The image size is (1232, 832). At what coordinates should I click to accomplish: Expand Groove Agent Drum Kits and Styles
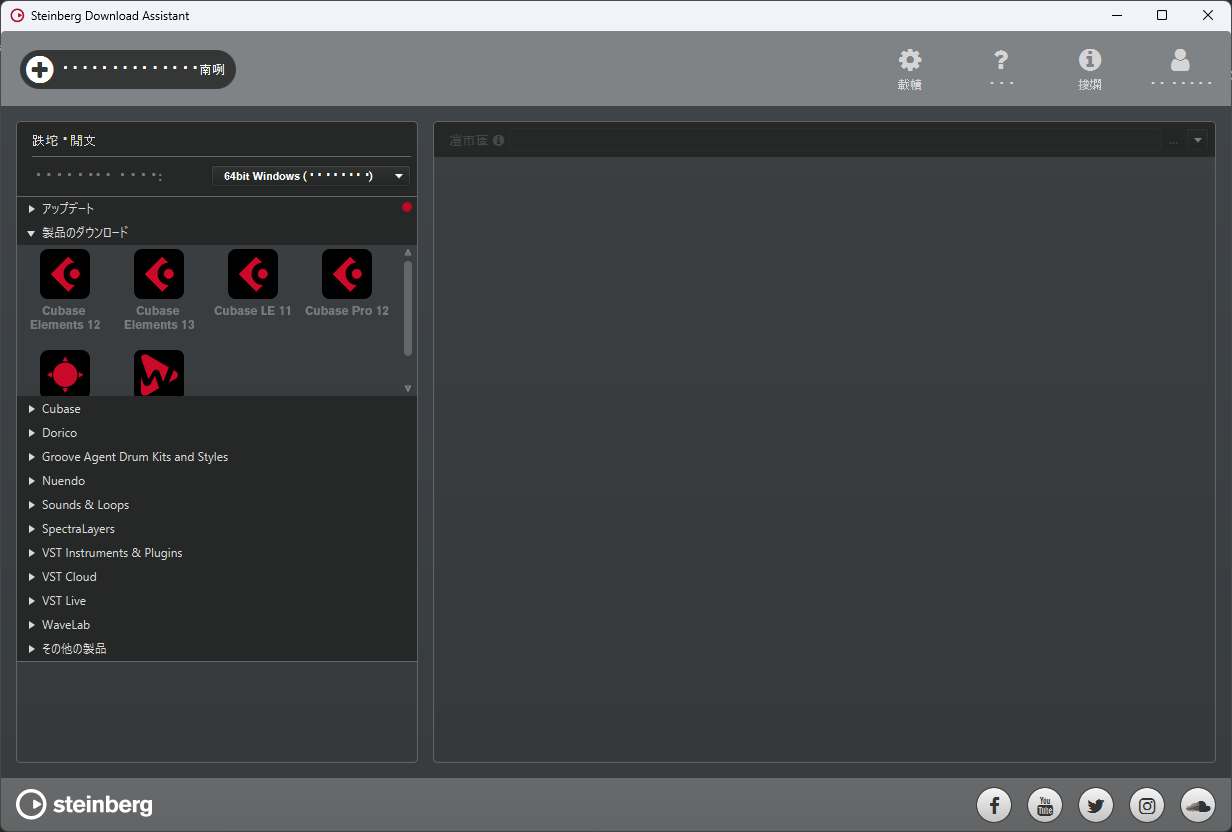217,457
